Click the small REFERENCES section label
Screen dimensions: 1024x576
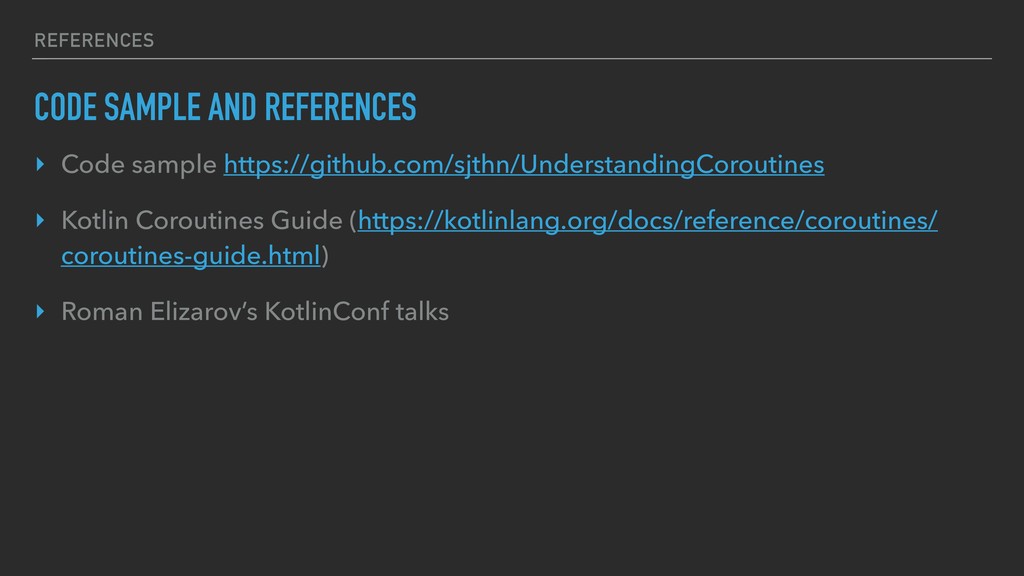pyautogui.click(x=93, y=40)
